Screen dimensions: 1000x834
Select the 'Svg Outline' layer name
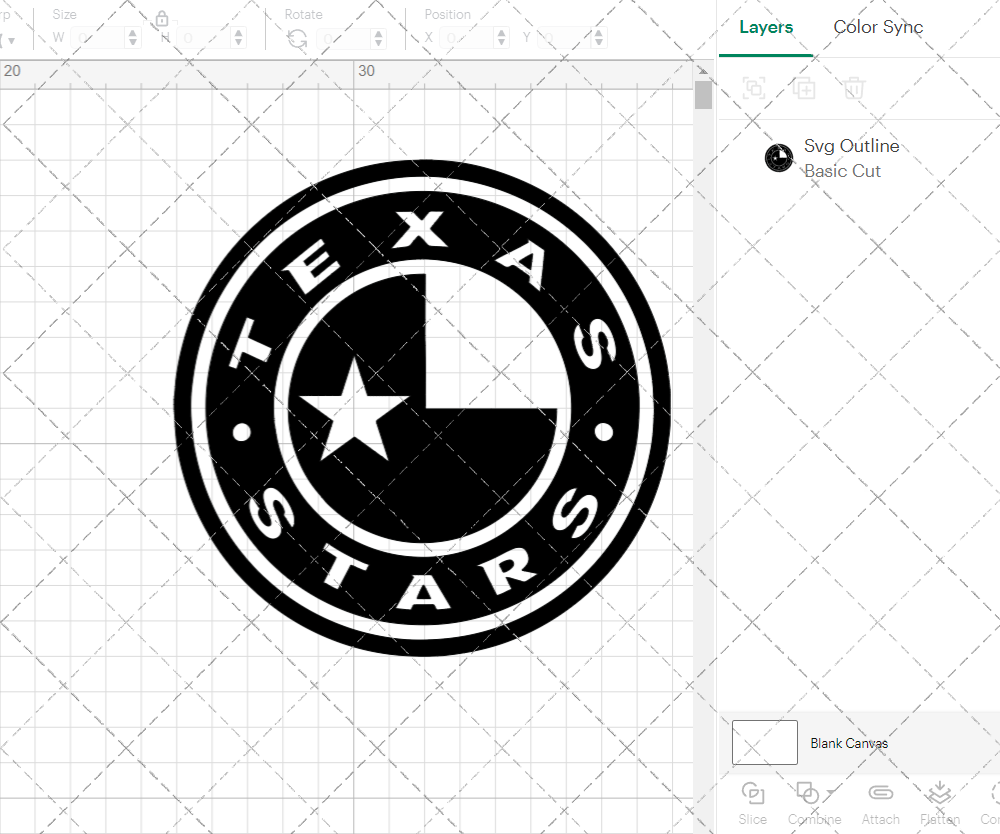851,146
